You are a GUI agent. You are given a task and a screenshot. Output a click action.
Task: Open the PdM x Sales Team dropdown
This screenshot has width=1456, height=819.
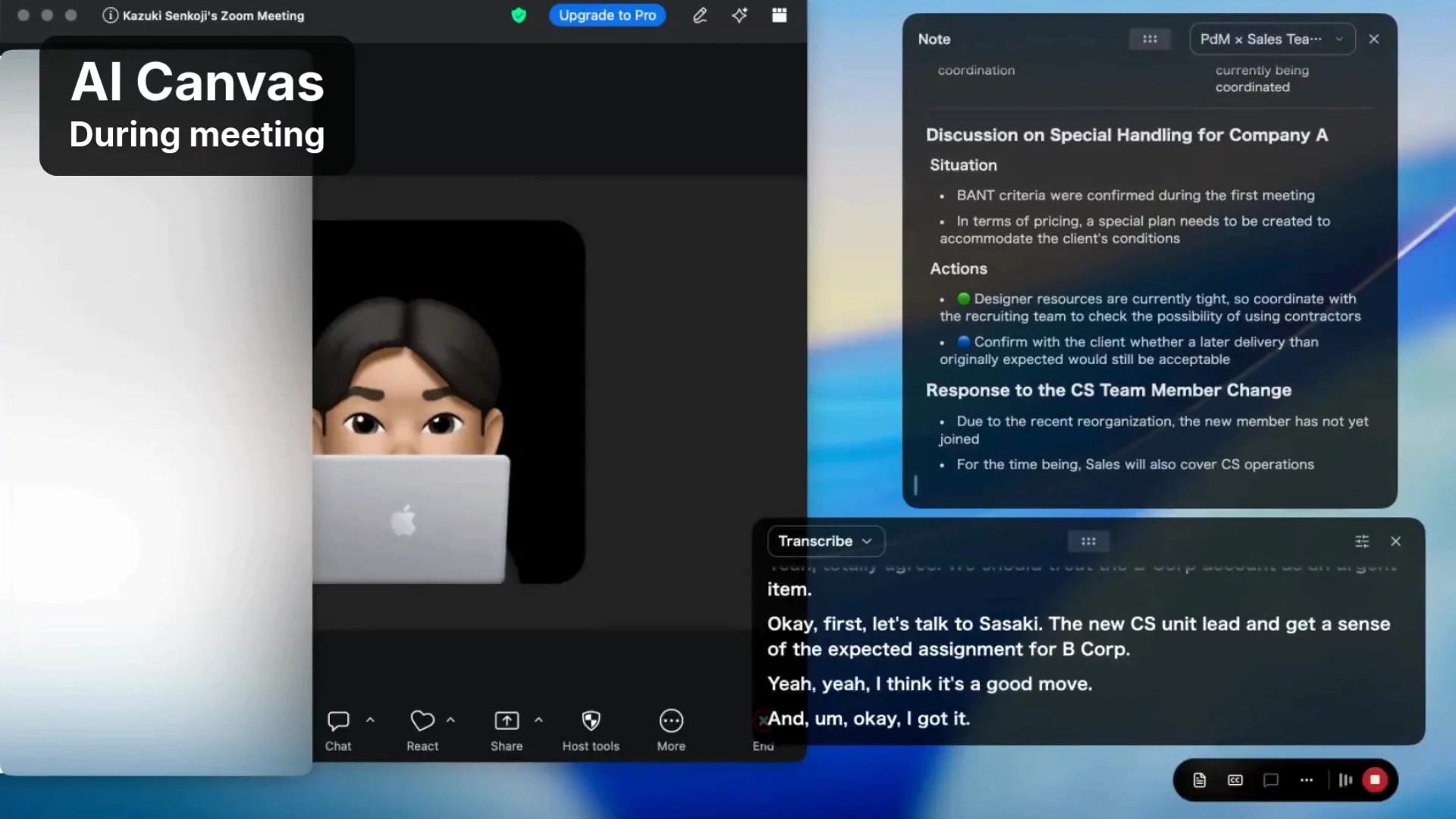pos(1272,39)
